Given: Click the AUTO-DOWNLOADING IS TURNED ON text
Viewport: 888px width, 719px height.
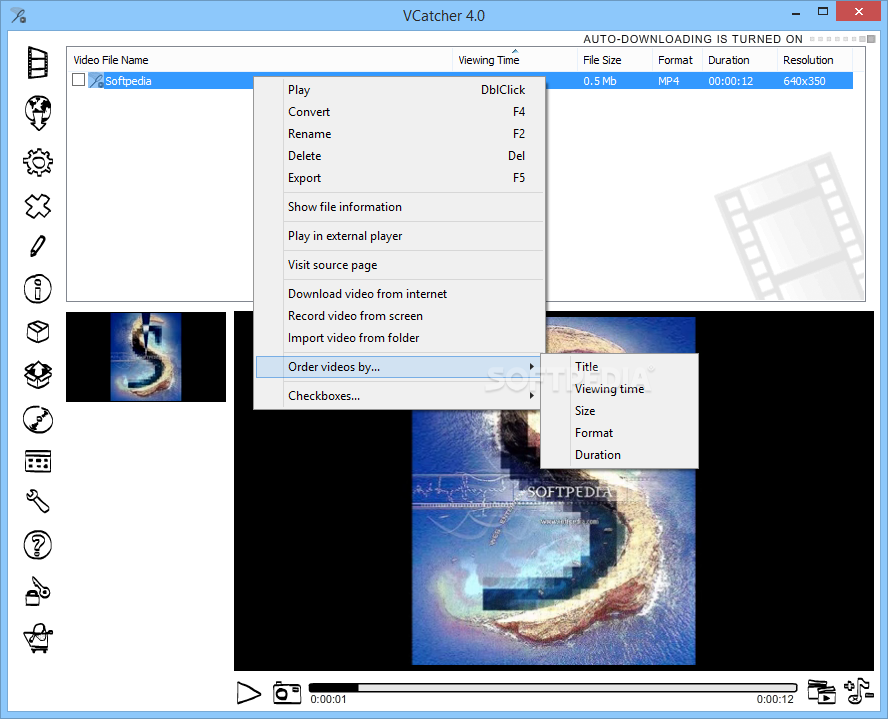Looking at the screenshot, I should [x=693, y=39].
